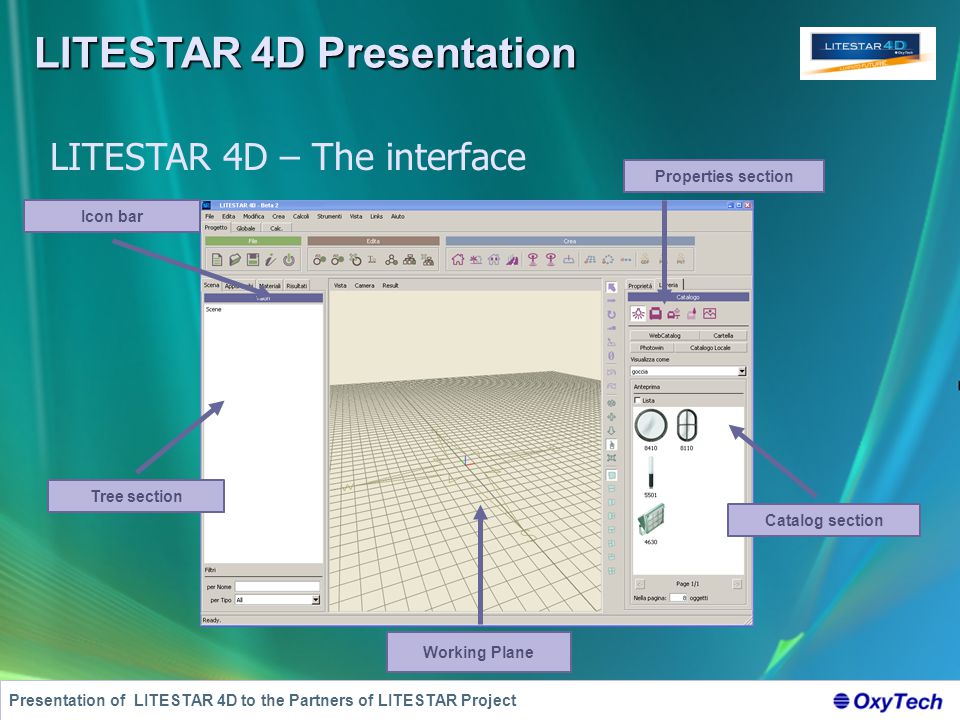Click the Catalogo Locale button
This screenshot has width=960, height=720.
pos(710,348)
